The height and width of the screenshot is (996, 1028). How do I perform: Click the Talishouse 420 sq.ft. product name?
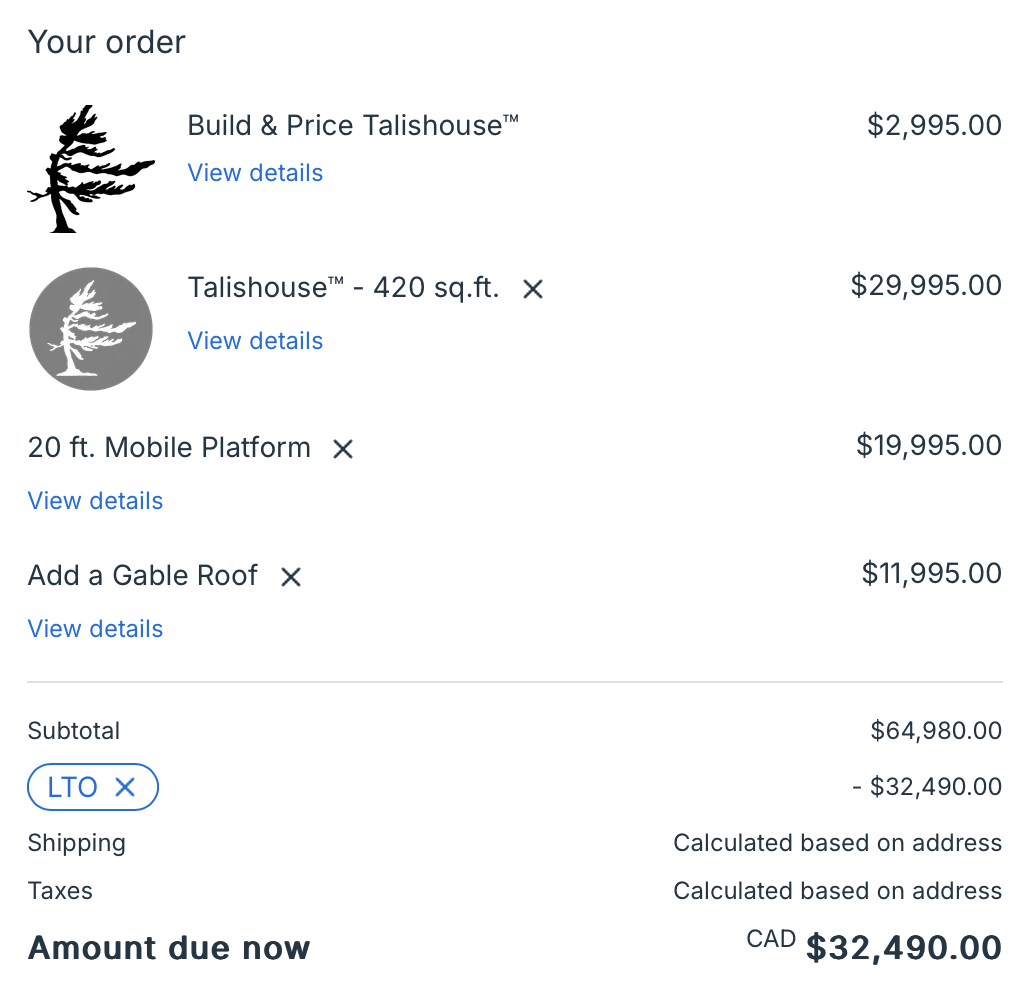coord(343,288)
